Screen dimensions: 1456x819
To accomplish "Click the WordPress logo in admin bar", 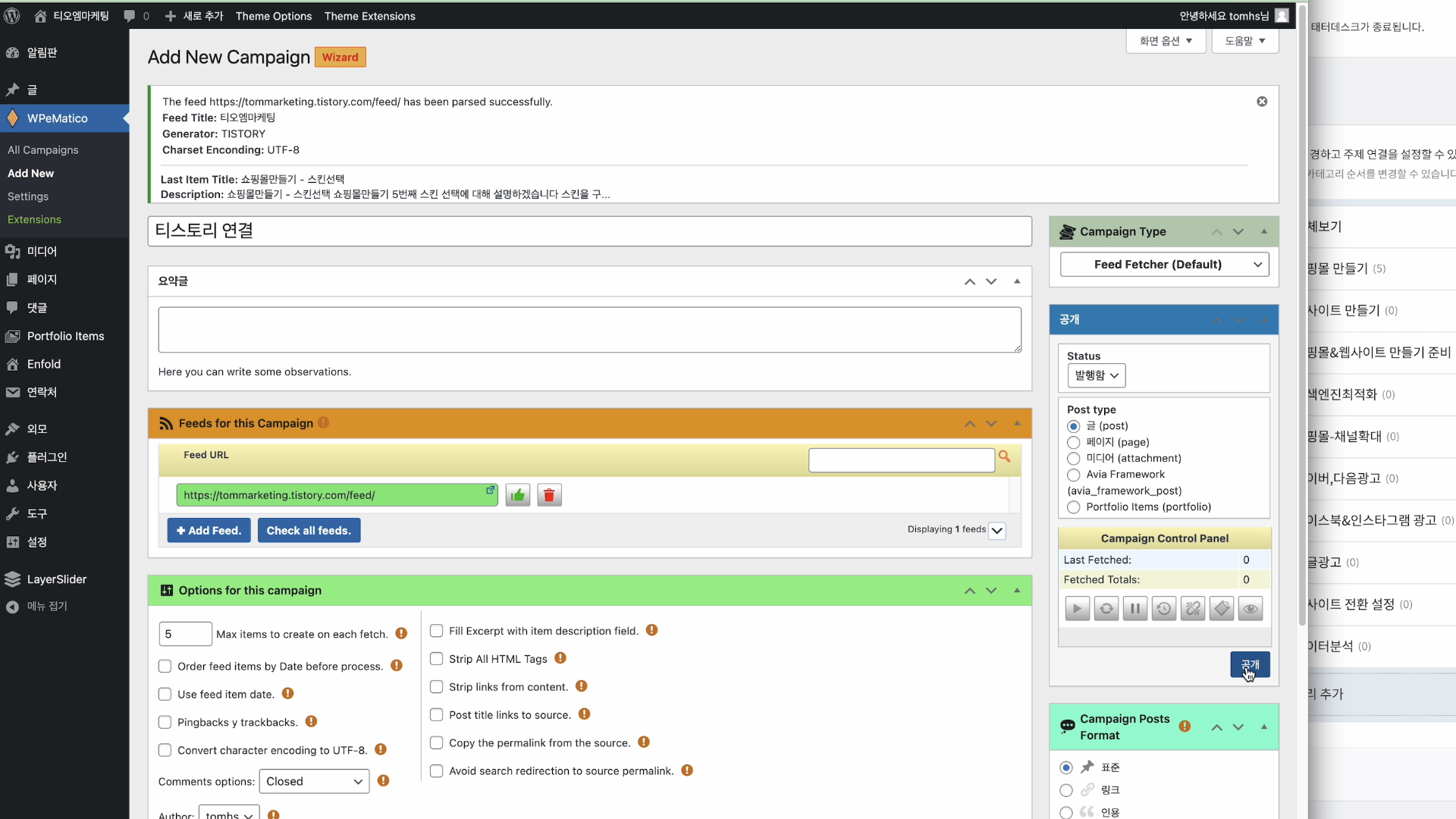I will pyautogui.click(x=12, y=16).
